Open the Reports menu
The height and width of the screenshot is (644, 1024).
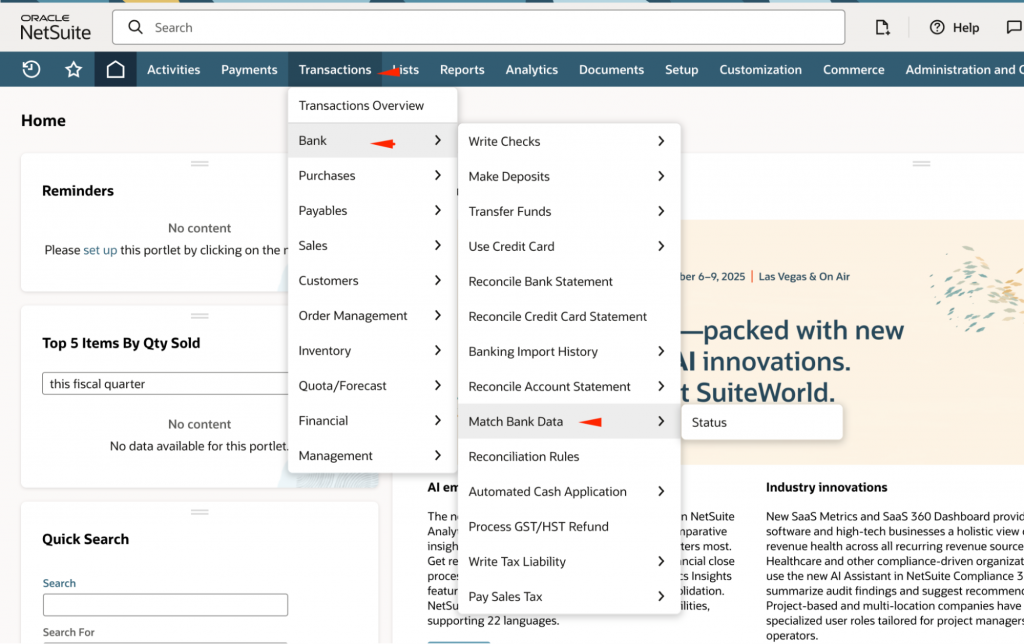click(462, 70)
